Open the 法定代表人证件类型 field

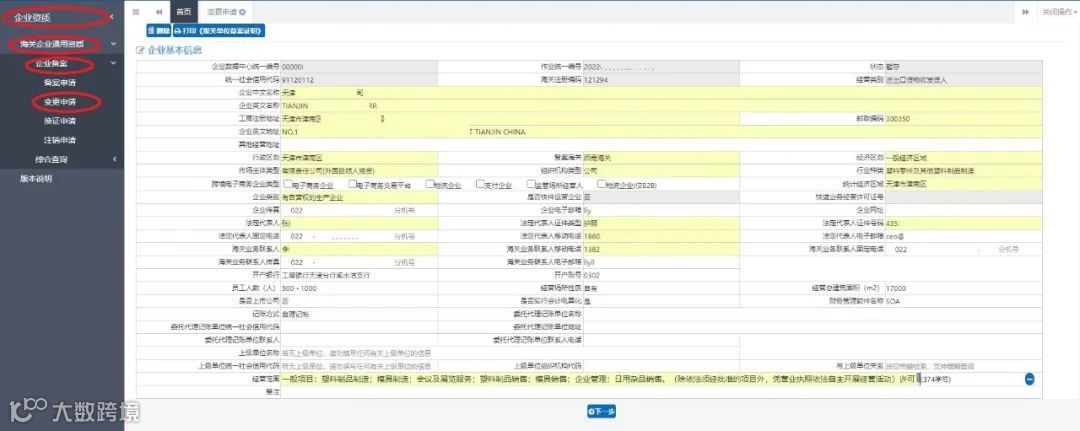pyautogui.click(x=661, y=223)
